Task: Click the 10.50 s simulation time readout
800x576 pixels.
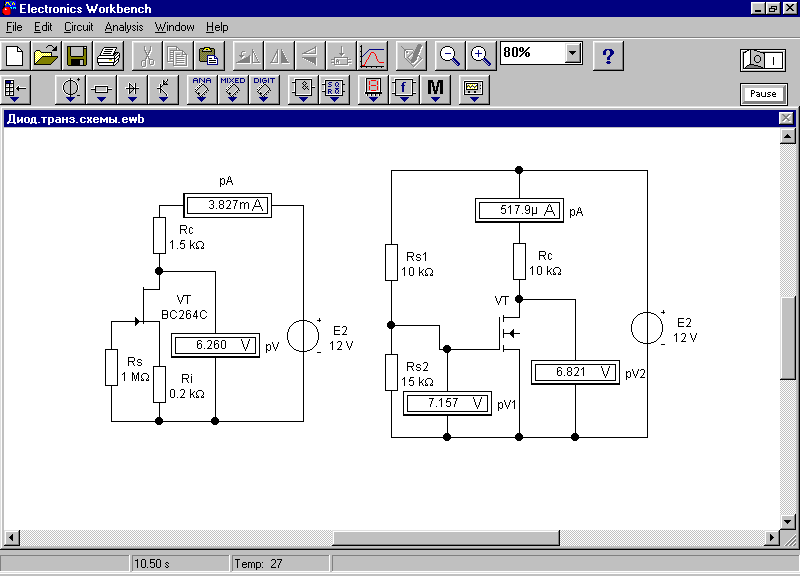Action: pos(180,564)
